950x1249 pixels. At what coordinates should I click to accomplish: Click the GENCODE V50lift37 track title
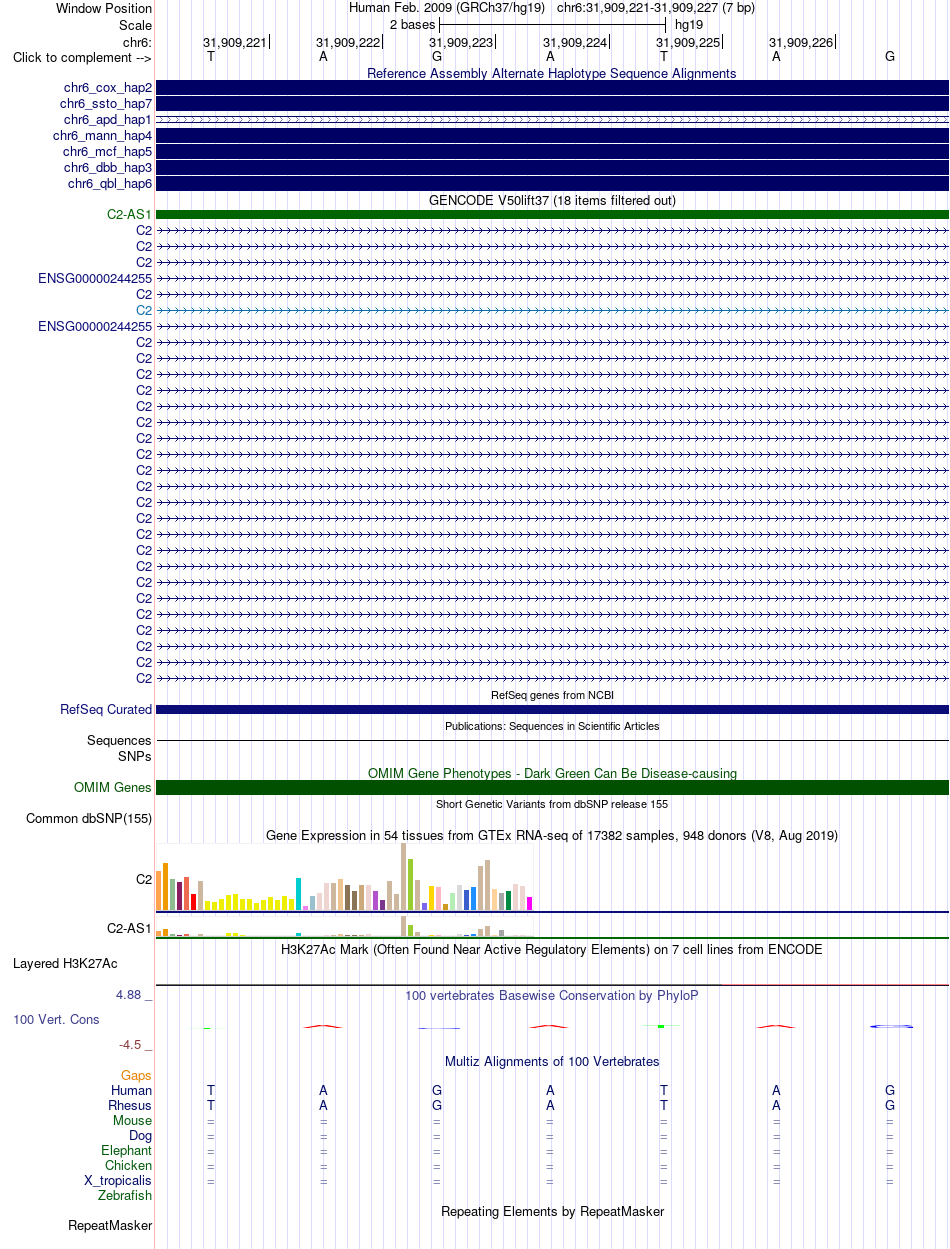[x=552, y=201]
